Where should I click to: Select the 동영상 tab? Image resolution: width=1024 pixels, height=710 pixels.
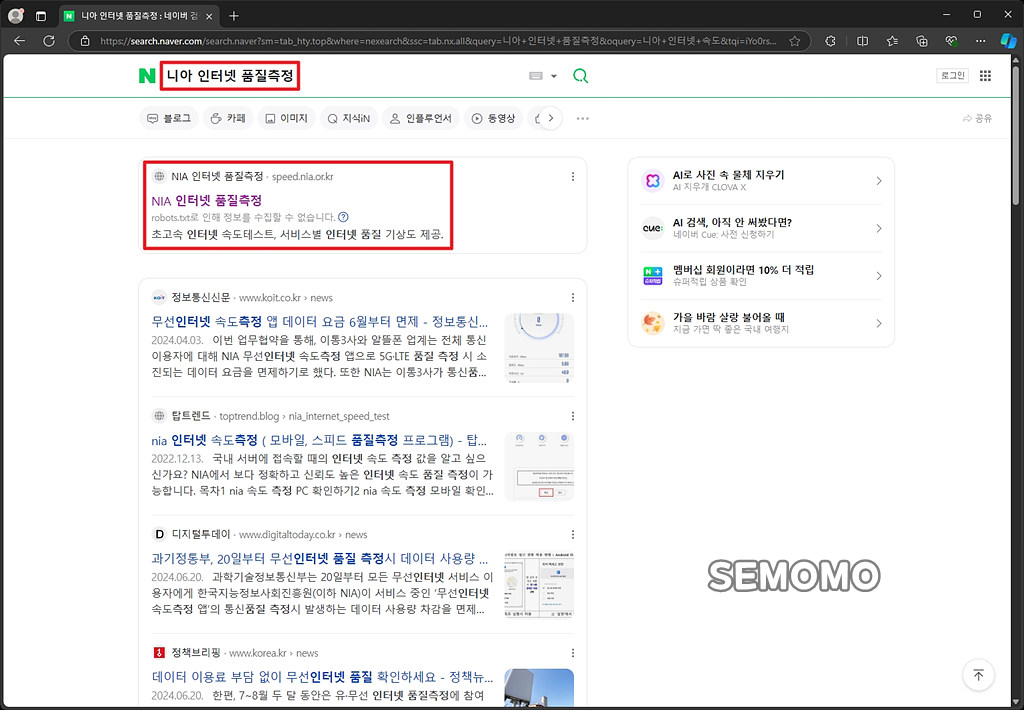coord(493,118)
